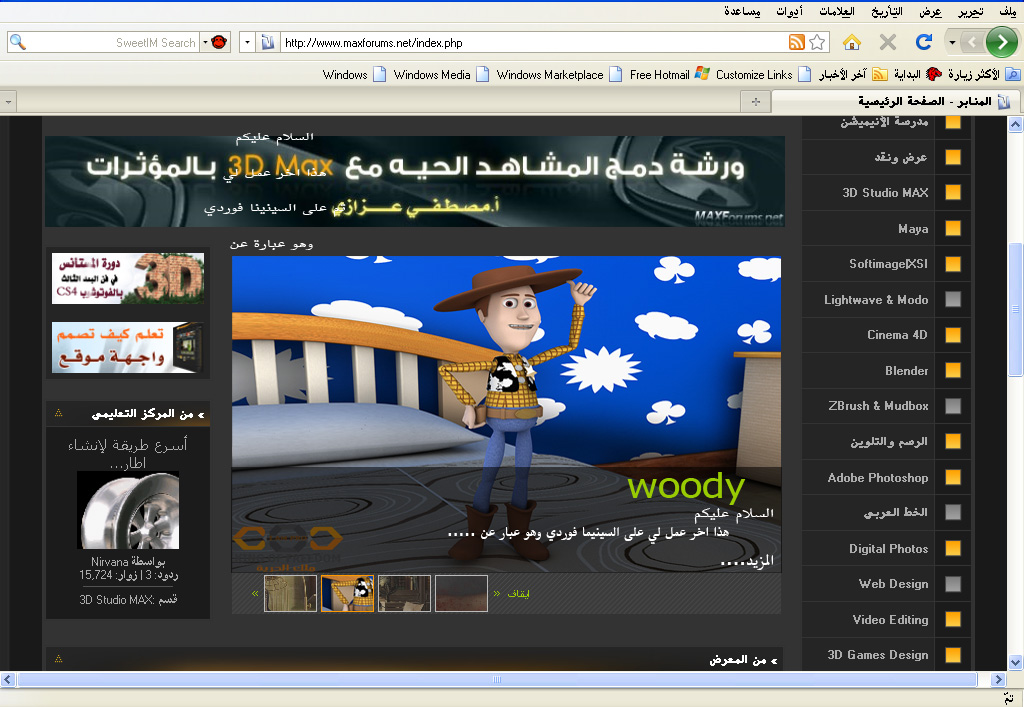Click the yellow square beside Maya

pyautogui.click(x=953, y=228)
